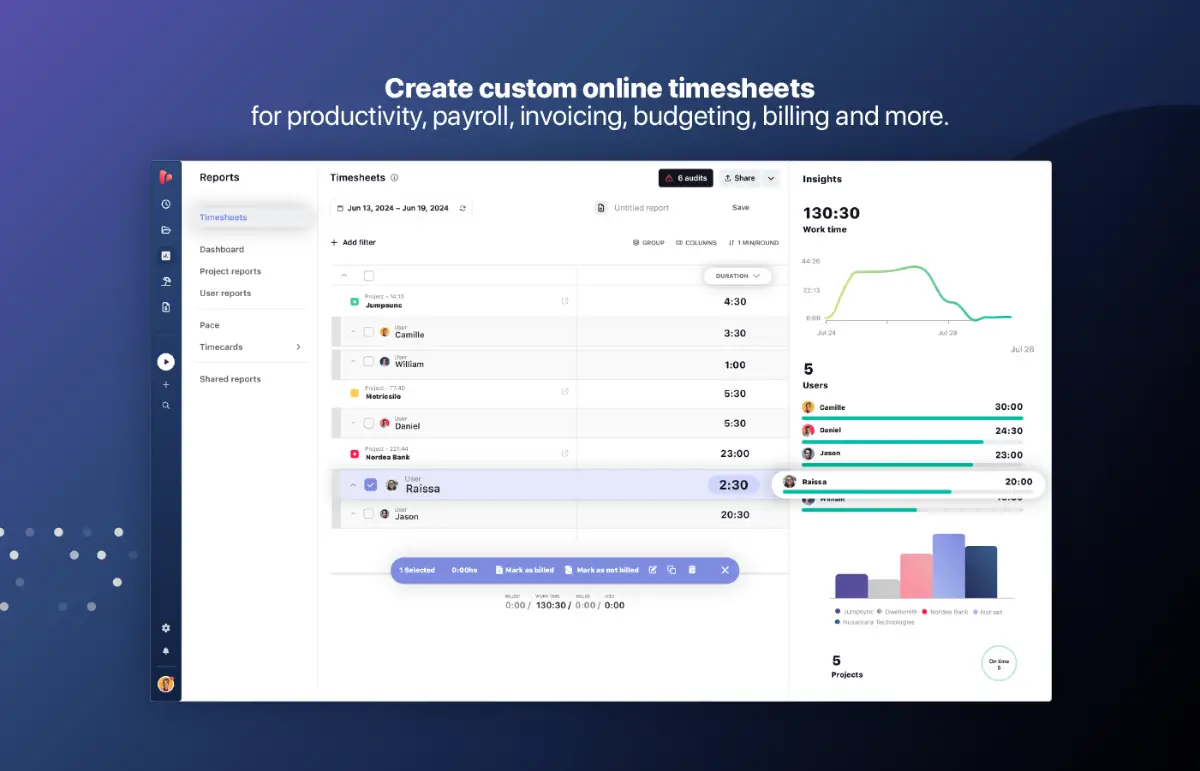Check the Camille row checkbox
This screenshot has width=1200, height=771.
pos(368,332)
